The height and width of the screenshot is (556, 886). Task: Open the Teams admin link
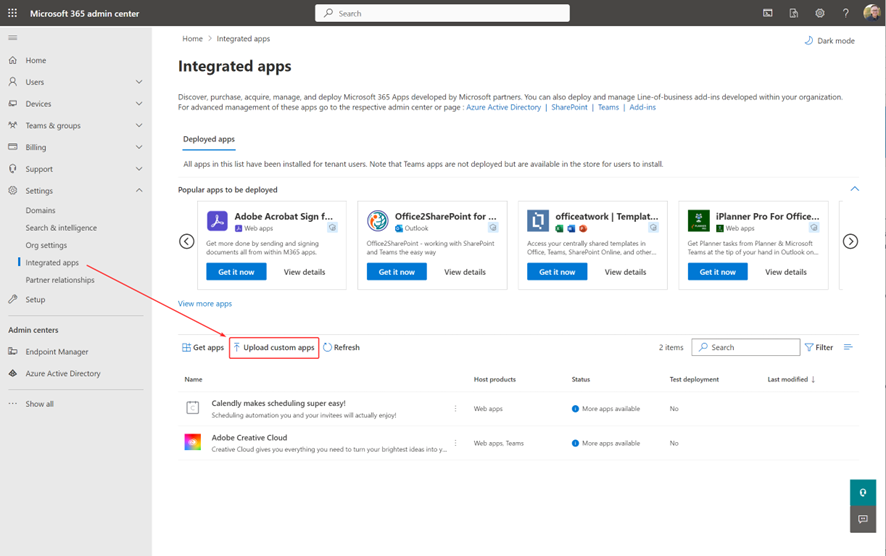tap(608, 107)
